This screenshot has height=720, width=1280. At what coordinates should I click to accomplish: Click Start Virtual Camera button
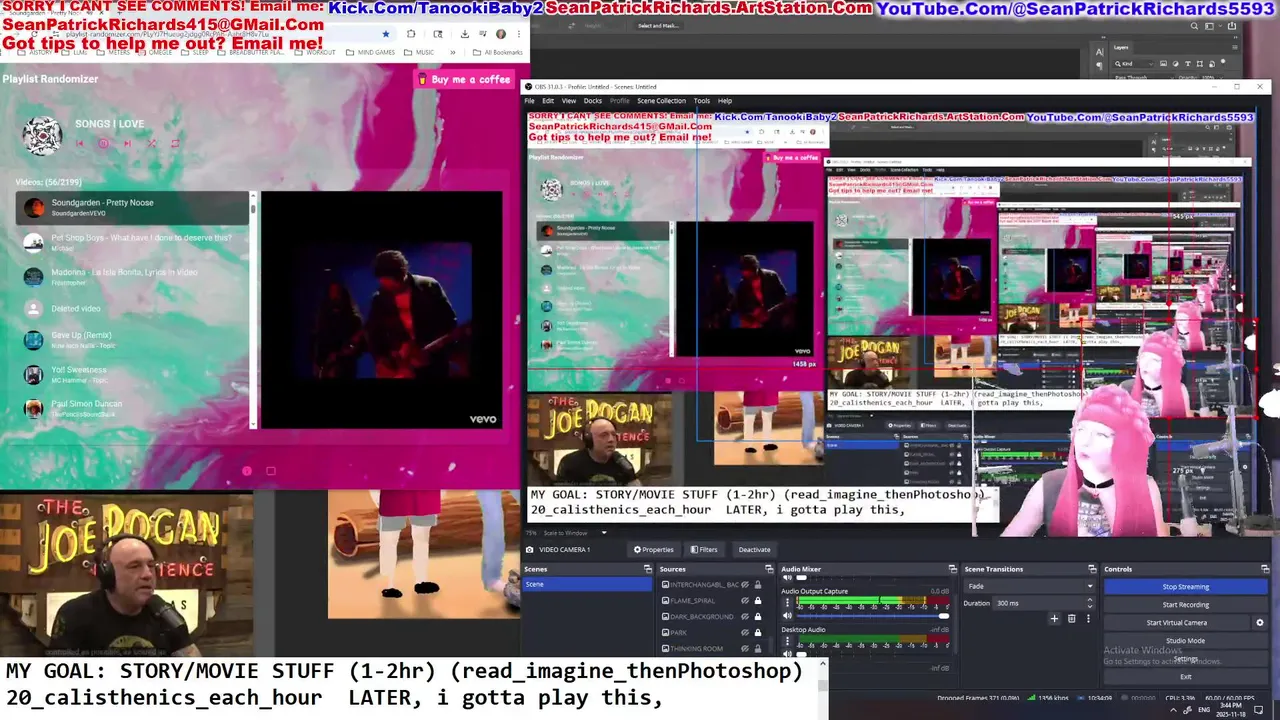click(1177, 623)
